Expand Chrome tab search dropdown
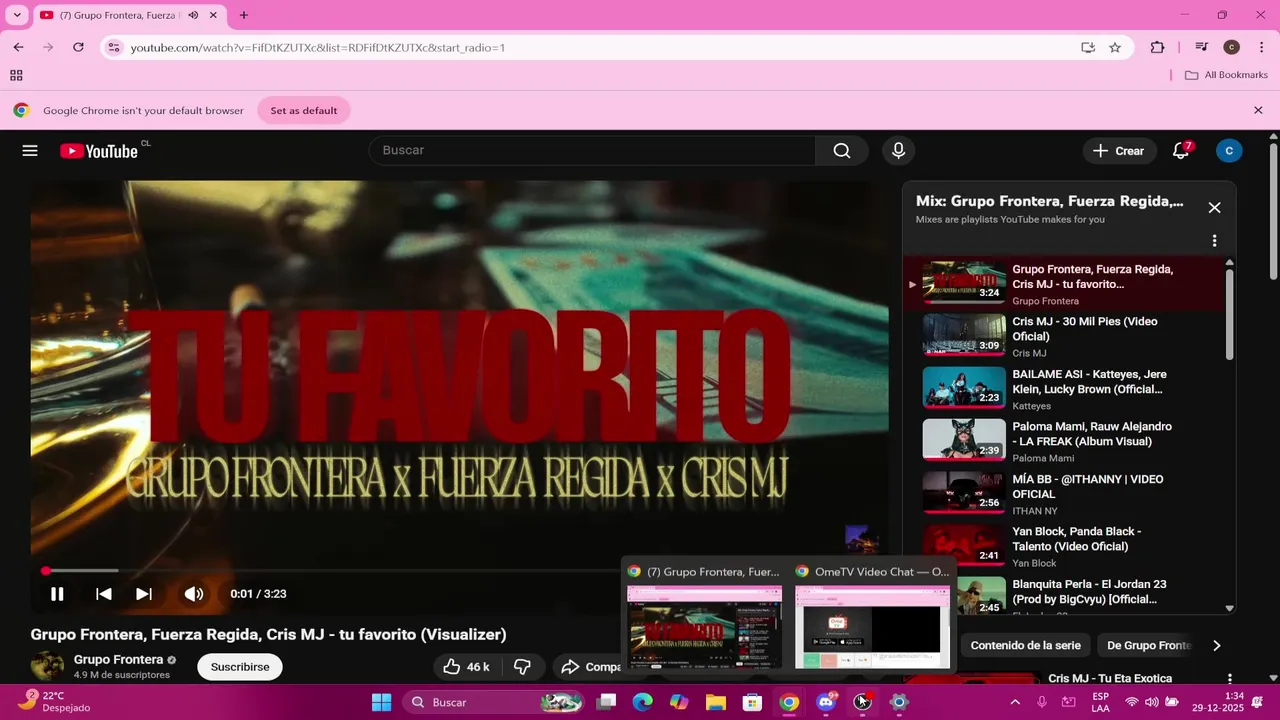The width and height of the screenshot is (1280, 720). [17, 15]
